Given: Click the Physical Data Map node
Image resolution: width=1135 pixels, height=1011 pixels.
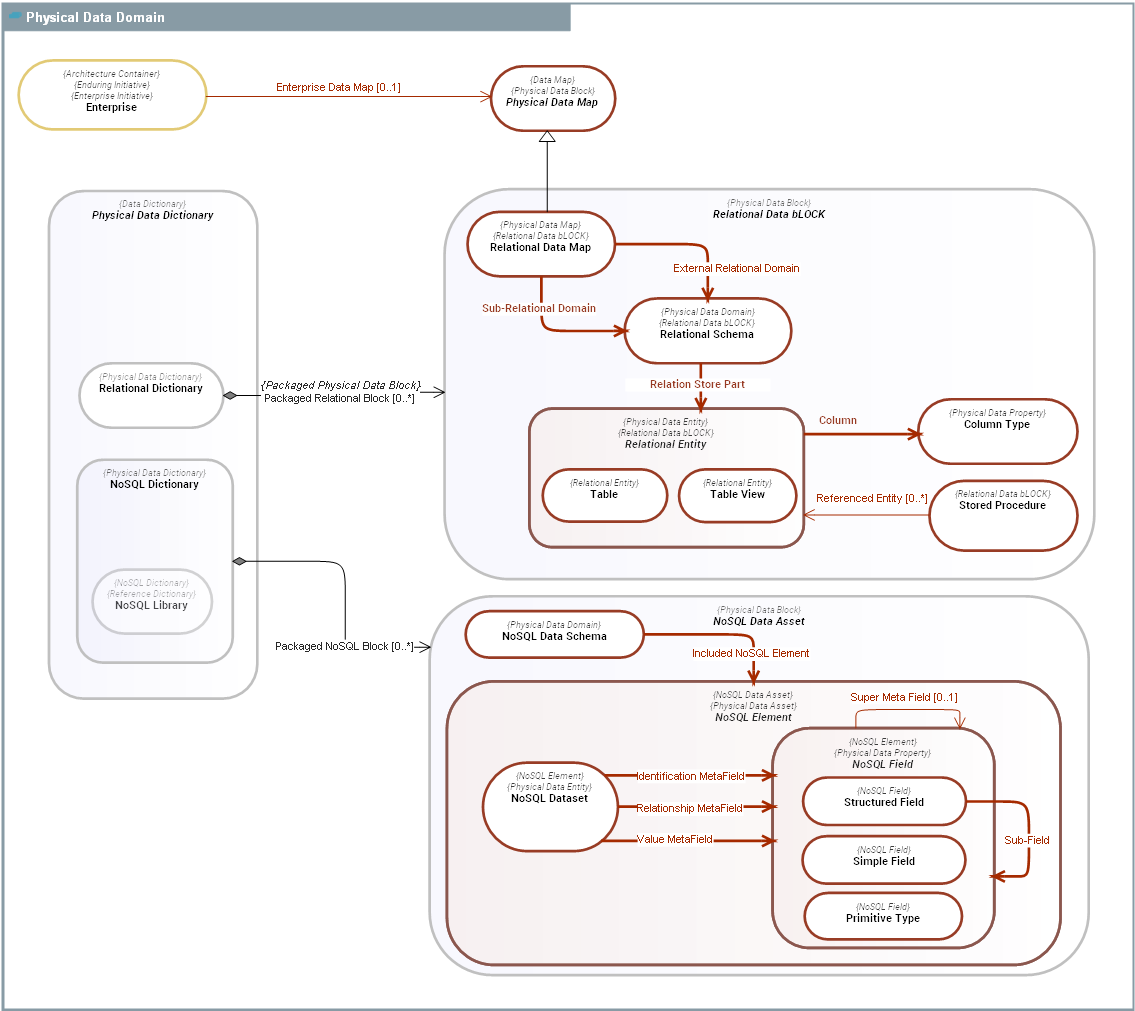Looking at the screenshot, I should point(552,97).
